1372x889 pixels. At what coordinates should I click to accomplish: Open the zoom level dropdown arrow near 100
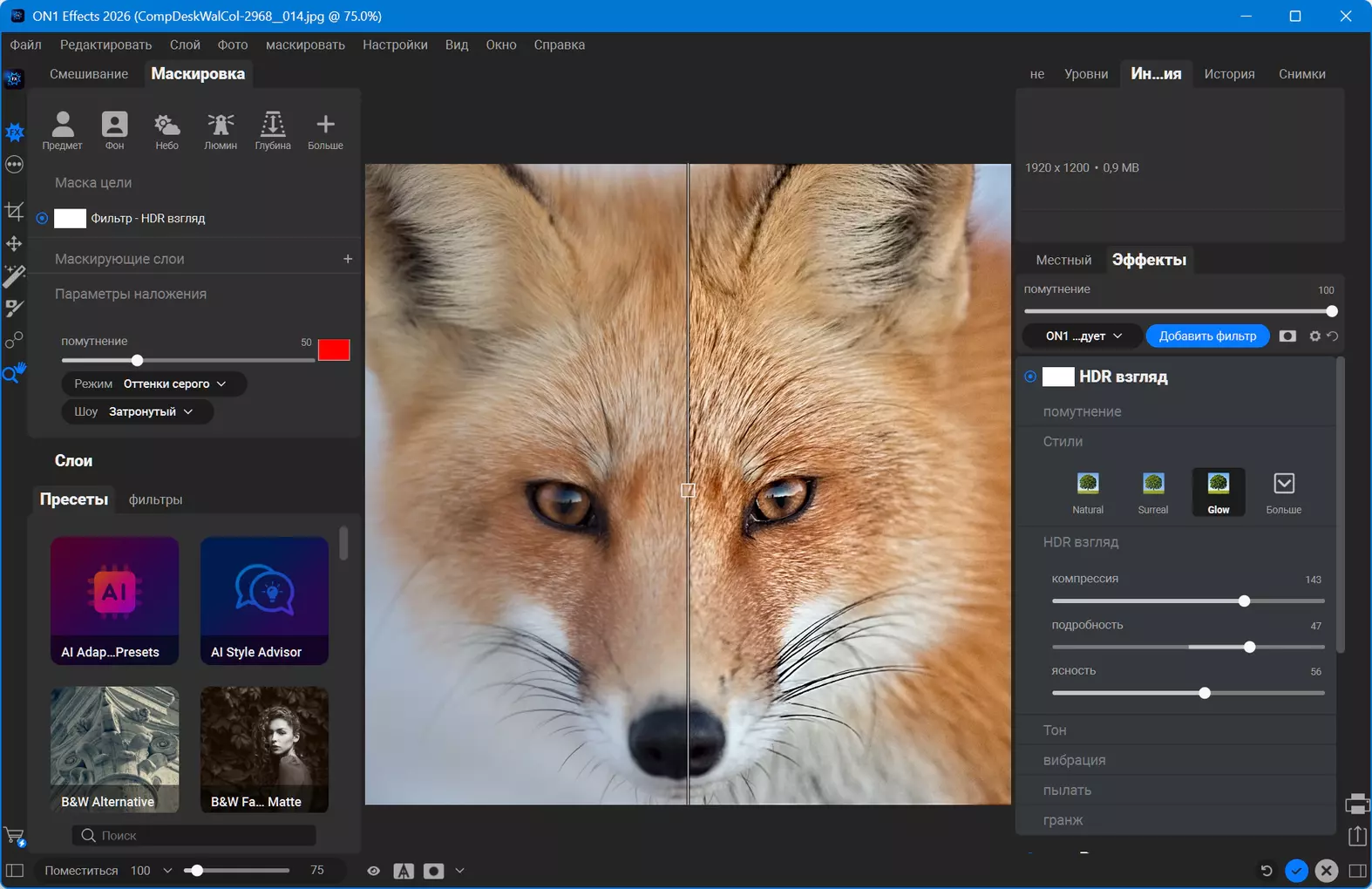tap(167, 871)
